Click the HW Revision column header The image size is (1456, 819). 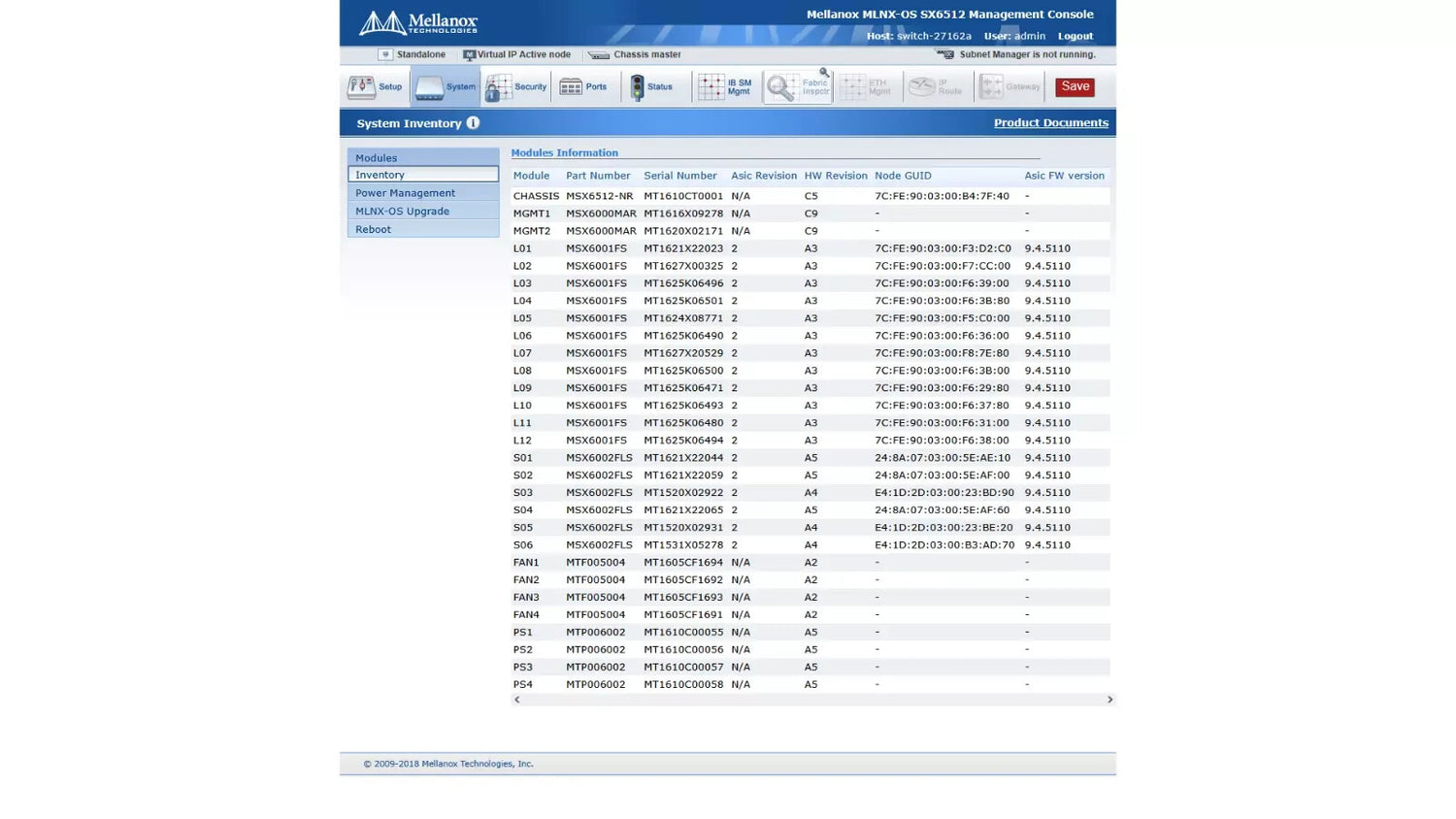tap(836, 176)
